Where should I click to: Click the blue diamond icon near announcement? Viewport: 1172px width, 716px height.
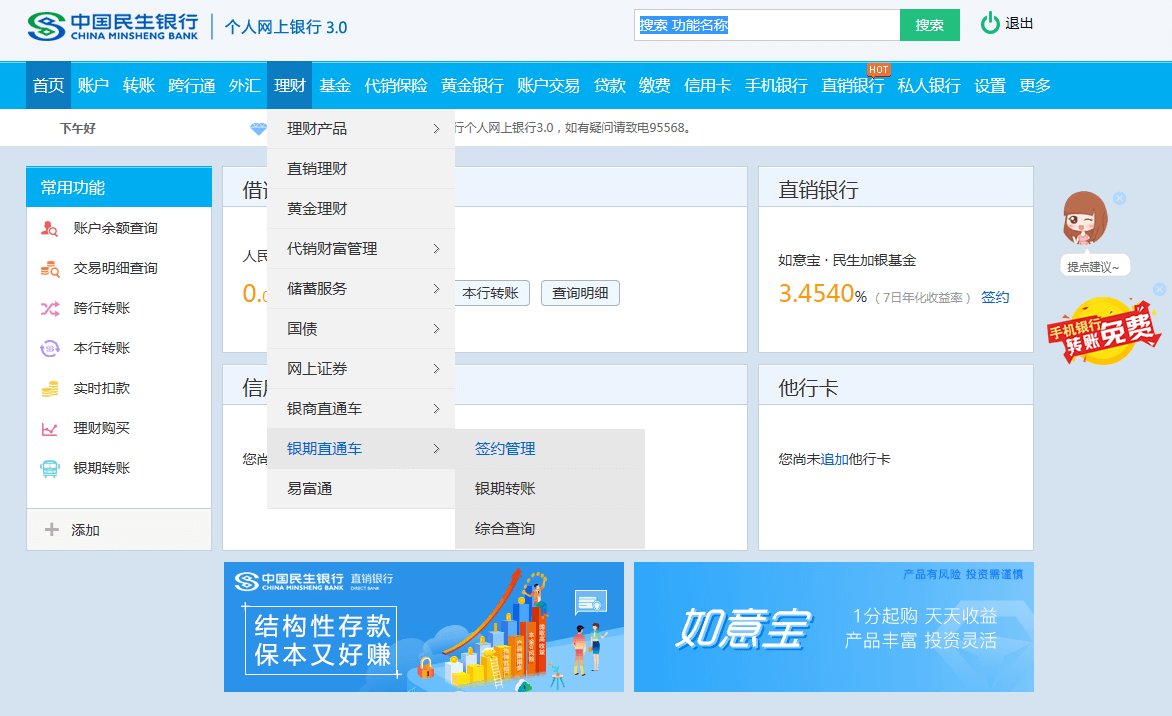click(x=258, y=129)
